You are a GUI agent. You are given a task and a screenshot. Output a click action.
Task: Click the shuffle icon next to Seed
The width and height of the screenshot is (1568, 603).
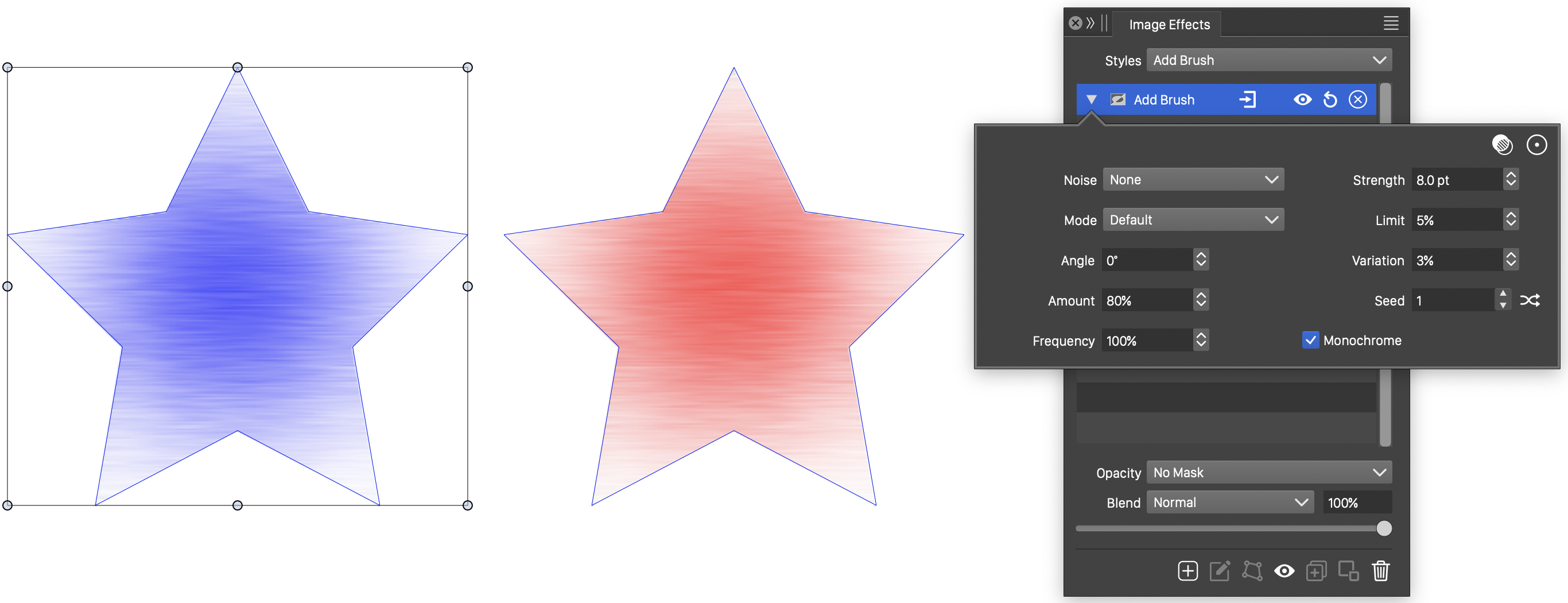pyautogui.click(x=1530, y=300)
